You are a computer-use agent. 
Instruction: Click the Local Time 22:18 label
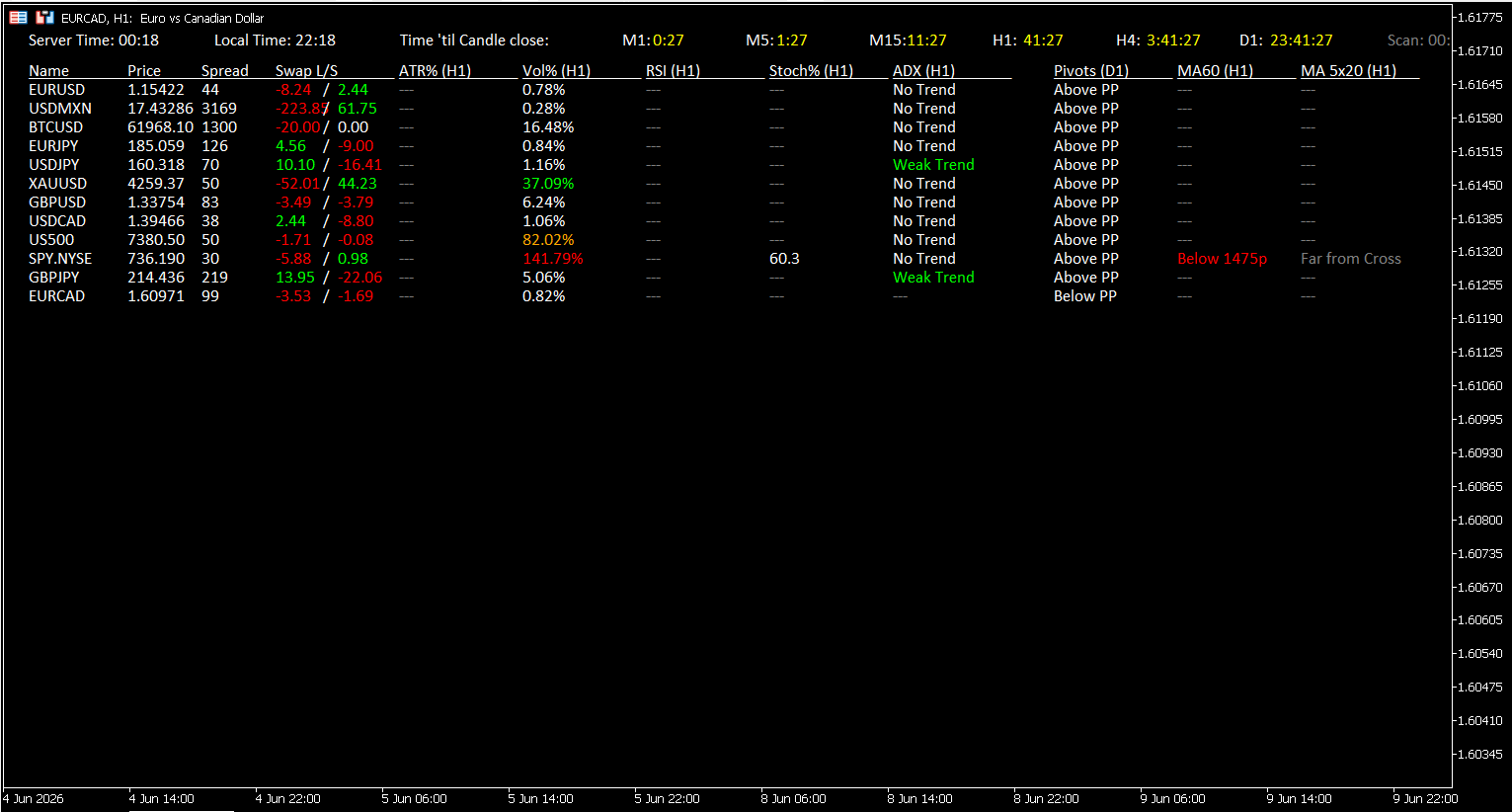tap(275, 40)
